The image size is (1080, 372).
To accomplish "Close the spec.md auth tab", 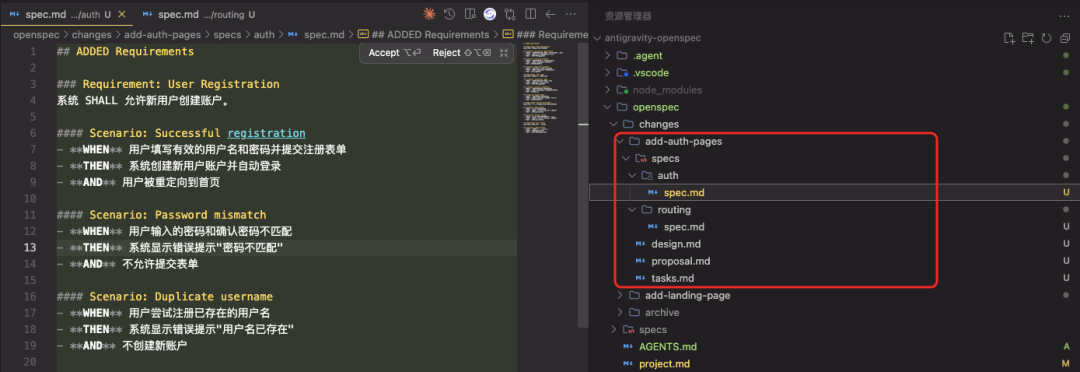I will 122,14.
